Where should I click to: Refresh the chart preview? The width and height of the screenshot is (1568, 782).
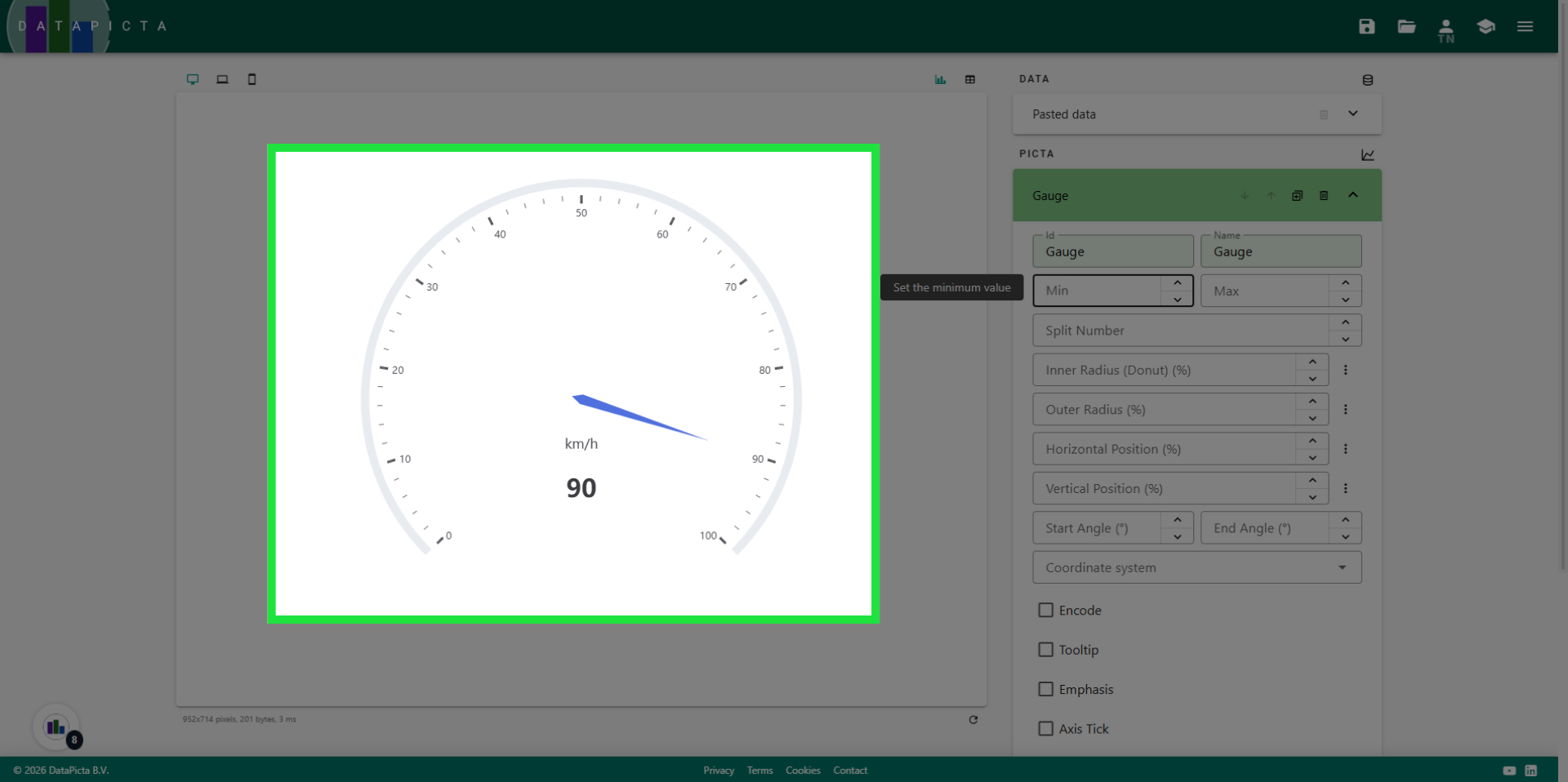(973, 719)
